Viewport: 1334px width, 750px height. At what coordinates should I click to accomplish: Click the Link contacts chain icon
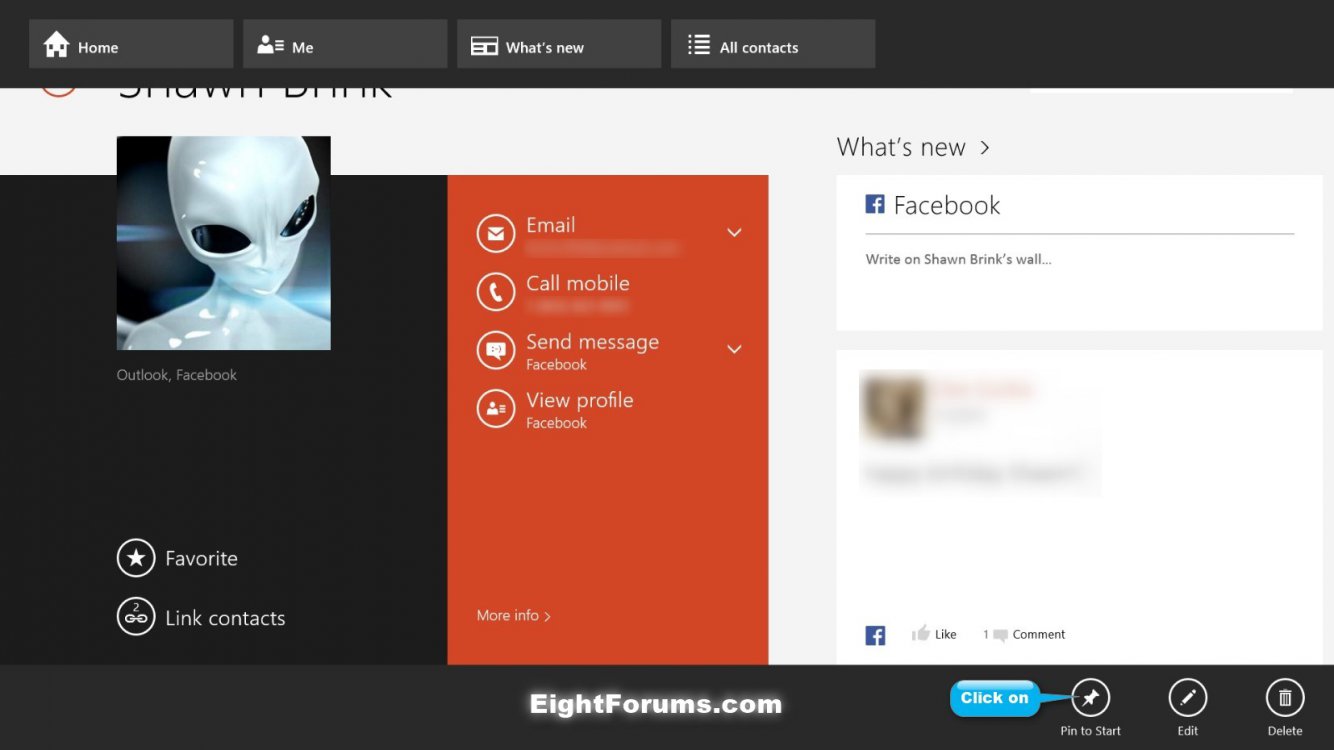pos(136,617)
